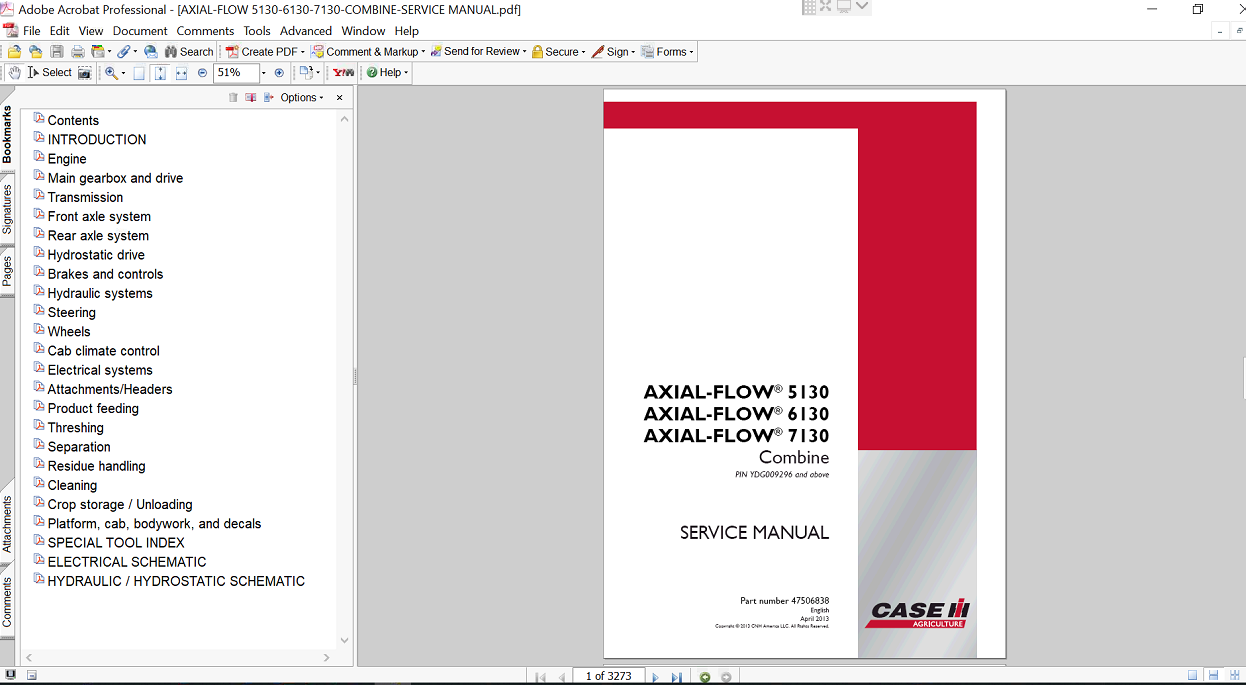Screen dimensions: 1246x685
Task: Select the Hand tool
Action: click(x=14, y=73)
